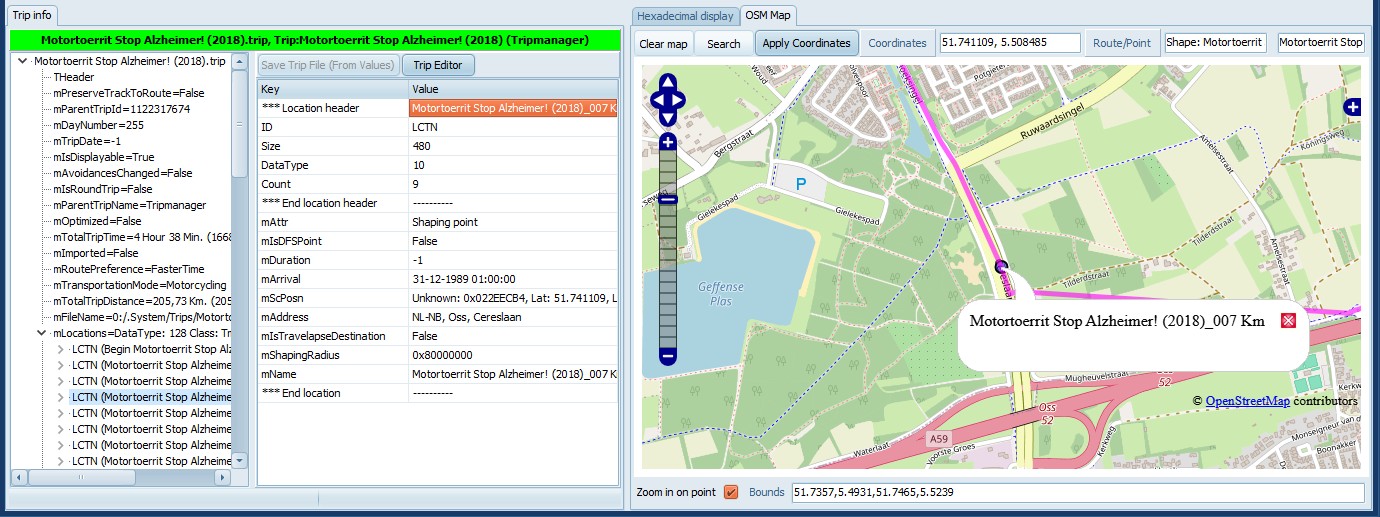
Task: Pan the map left with the arrow
Action: (x=656, y=100)
